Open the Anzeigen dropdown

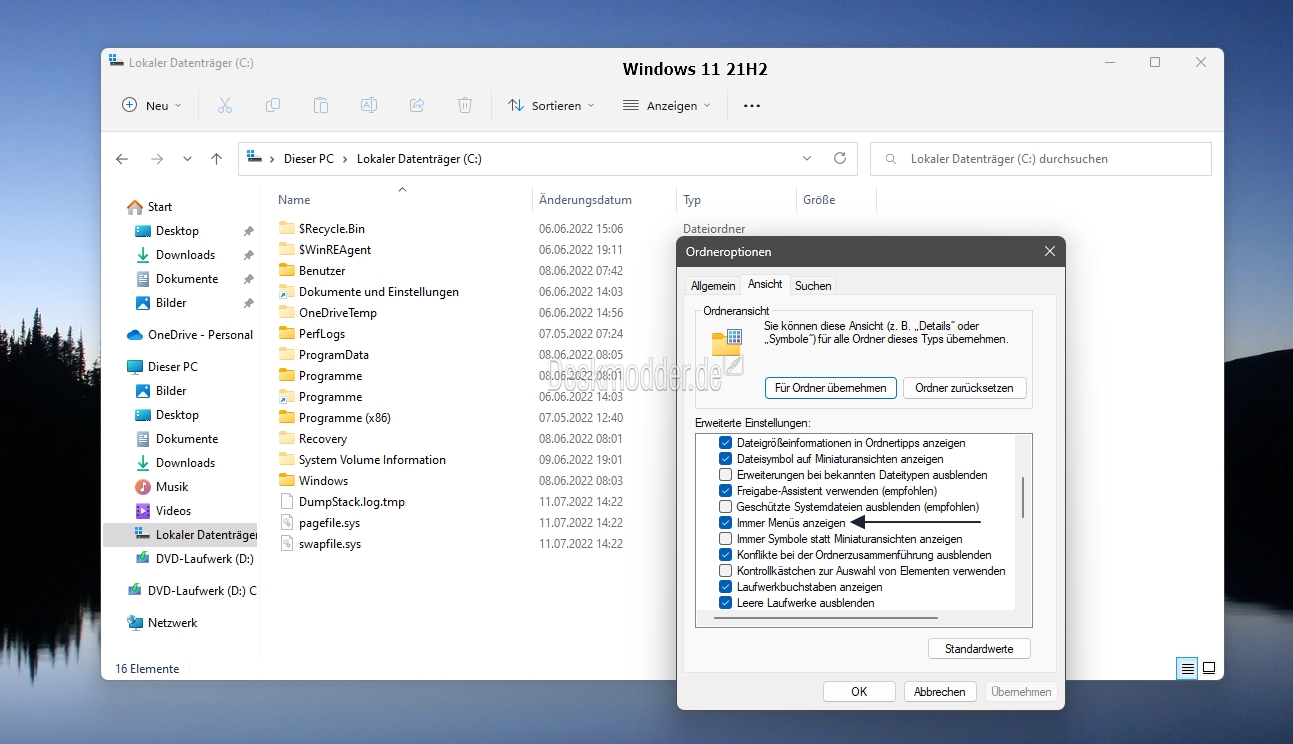pos(666,105)
